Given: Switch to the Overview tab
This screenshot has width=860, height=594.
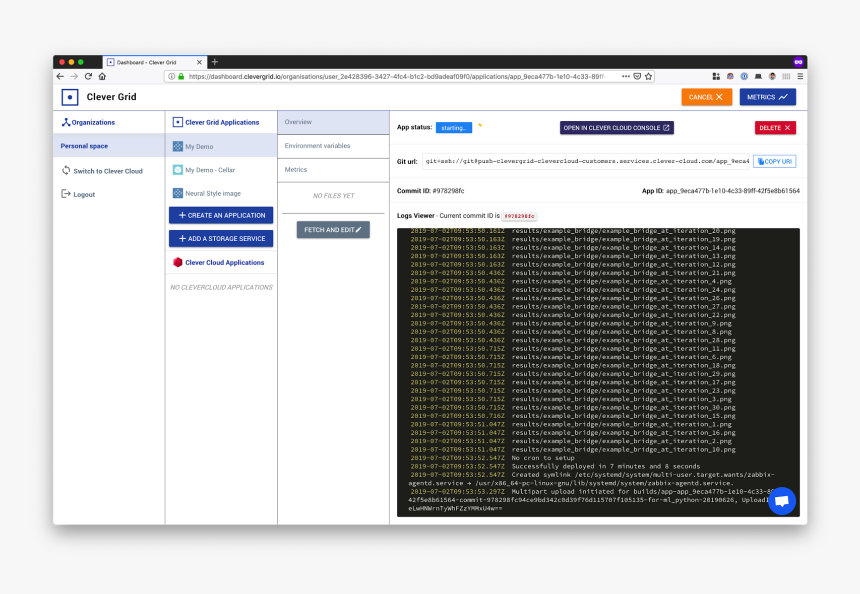Looking at the screenshot, I should [x=333, y=122].
